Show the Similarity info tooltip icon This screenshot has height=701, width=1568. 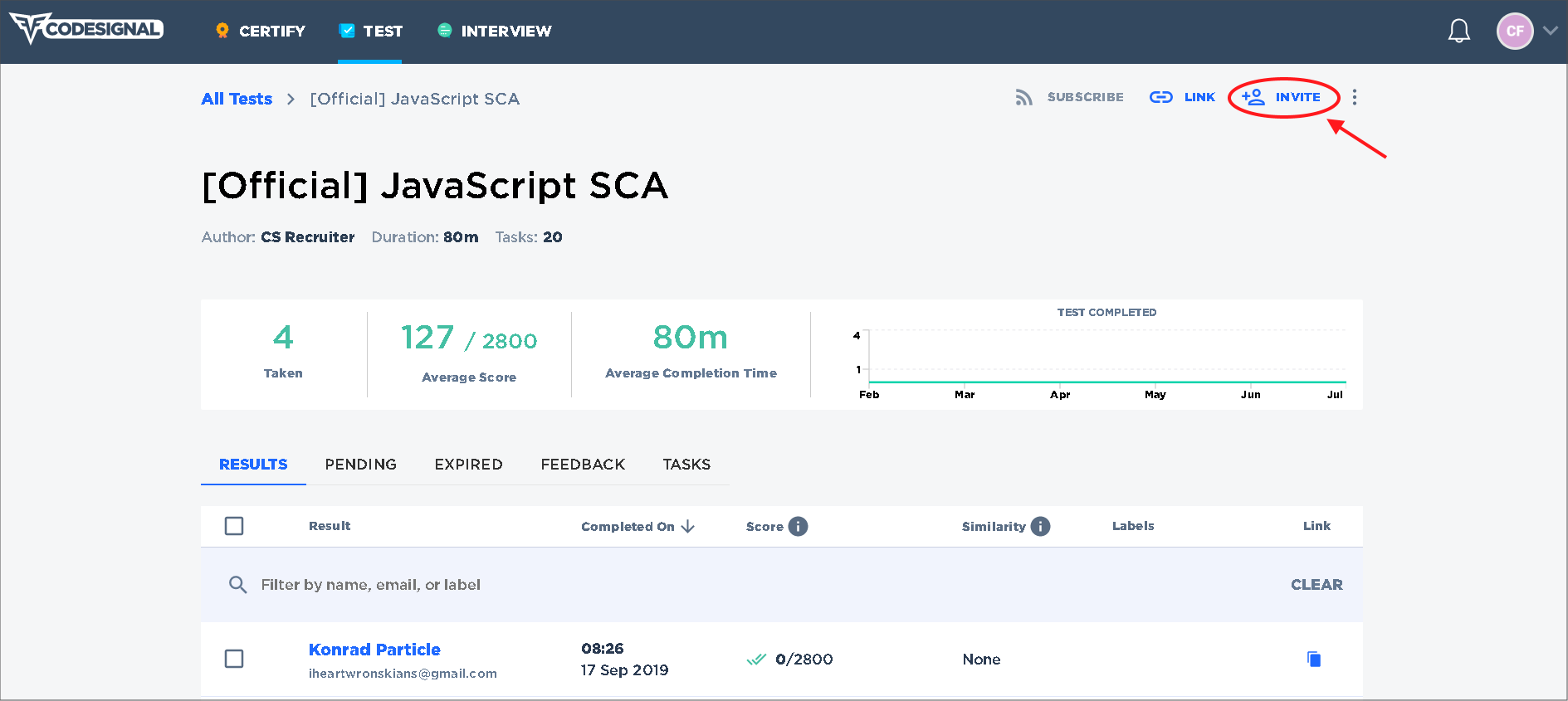tap(1040, 526)
